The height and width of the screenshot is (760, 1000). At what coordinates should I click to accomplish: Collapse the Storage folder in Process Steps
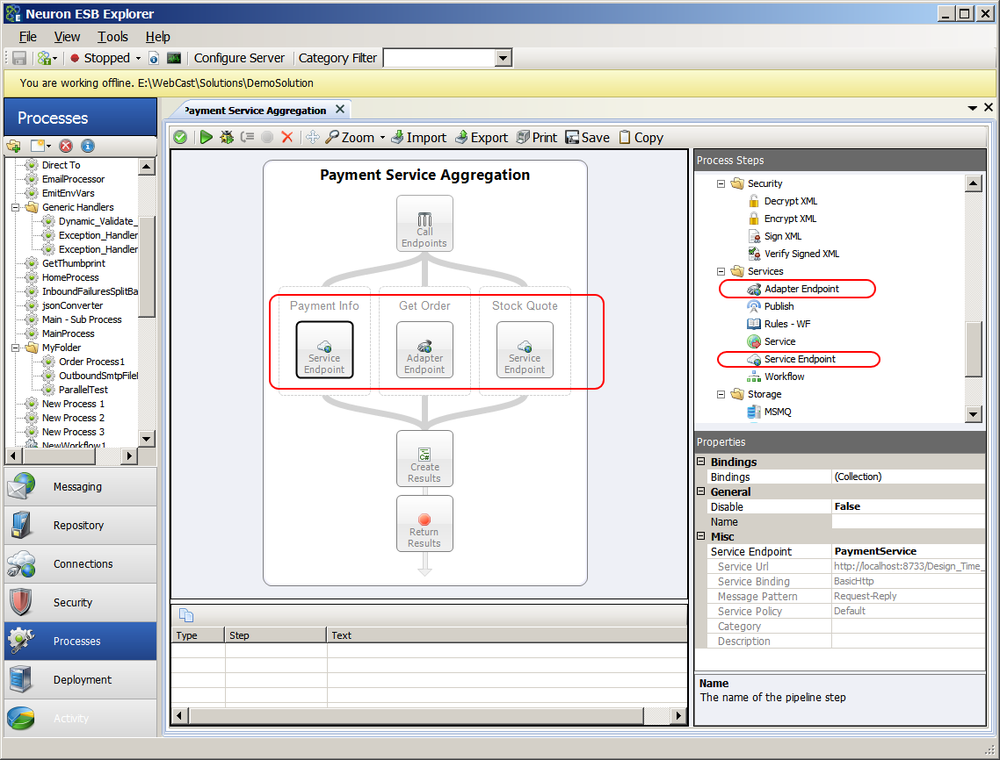721,394
